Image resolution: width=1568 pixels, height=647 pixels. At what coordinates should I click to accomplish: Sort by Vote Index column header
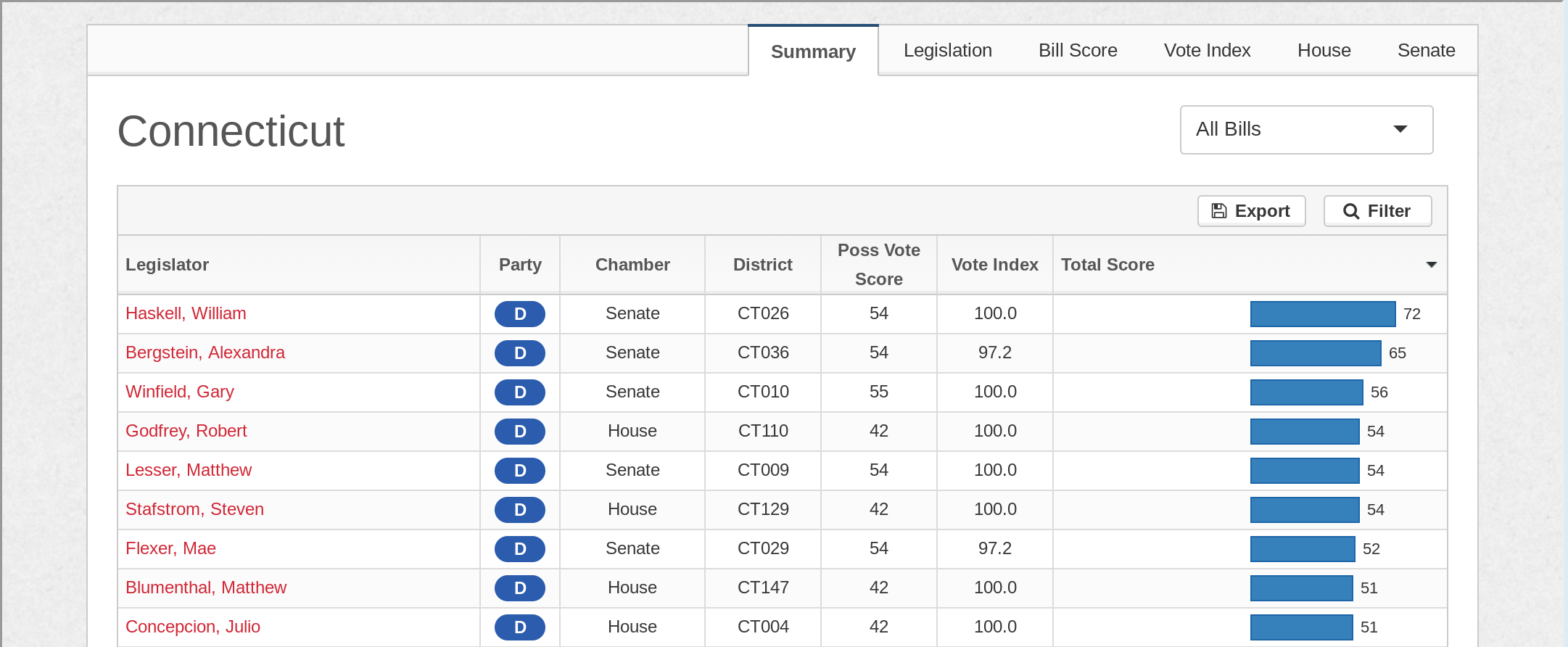point(994,265)
